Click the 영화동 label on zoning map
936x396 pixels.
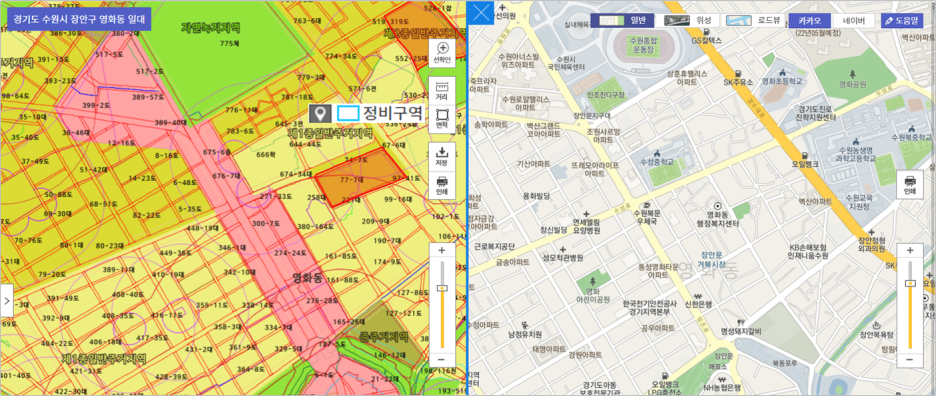pyautogui.click(x=308, y=277)
